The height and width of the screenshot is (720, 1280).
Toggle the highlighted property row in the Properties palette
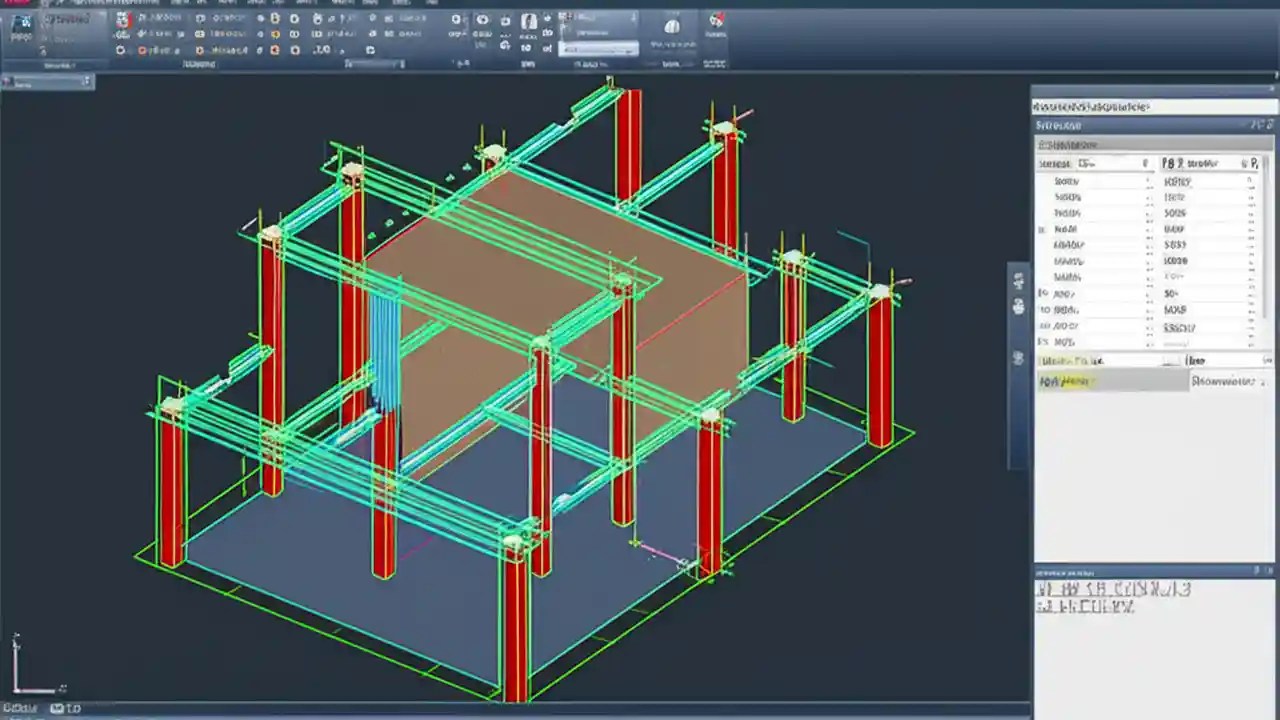tap(1110, 381)
